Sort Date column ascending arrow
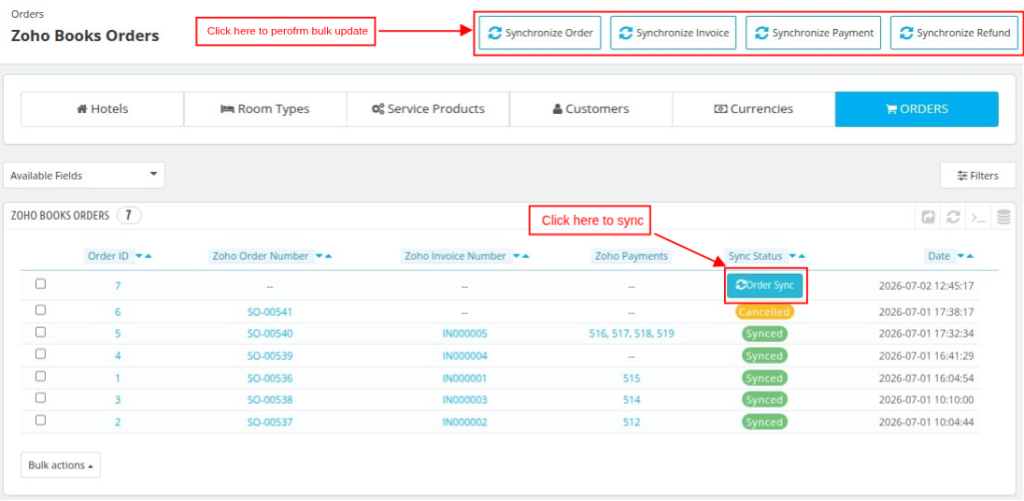1024x501 pixels. tap(970, 256)
